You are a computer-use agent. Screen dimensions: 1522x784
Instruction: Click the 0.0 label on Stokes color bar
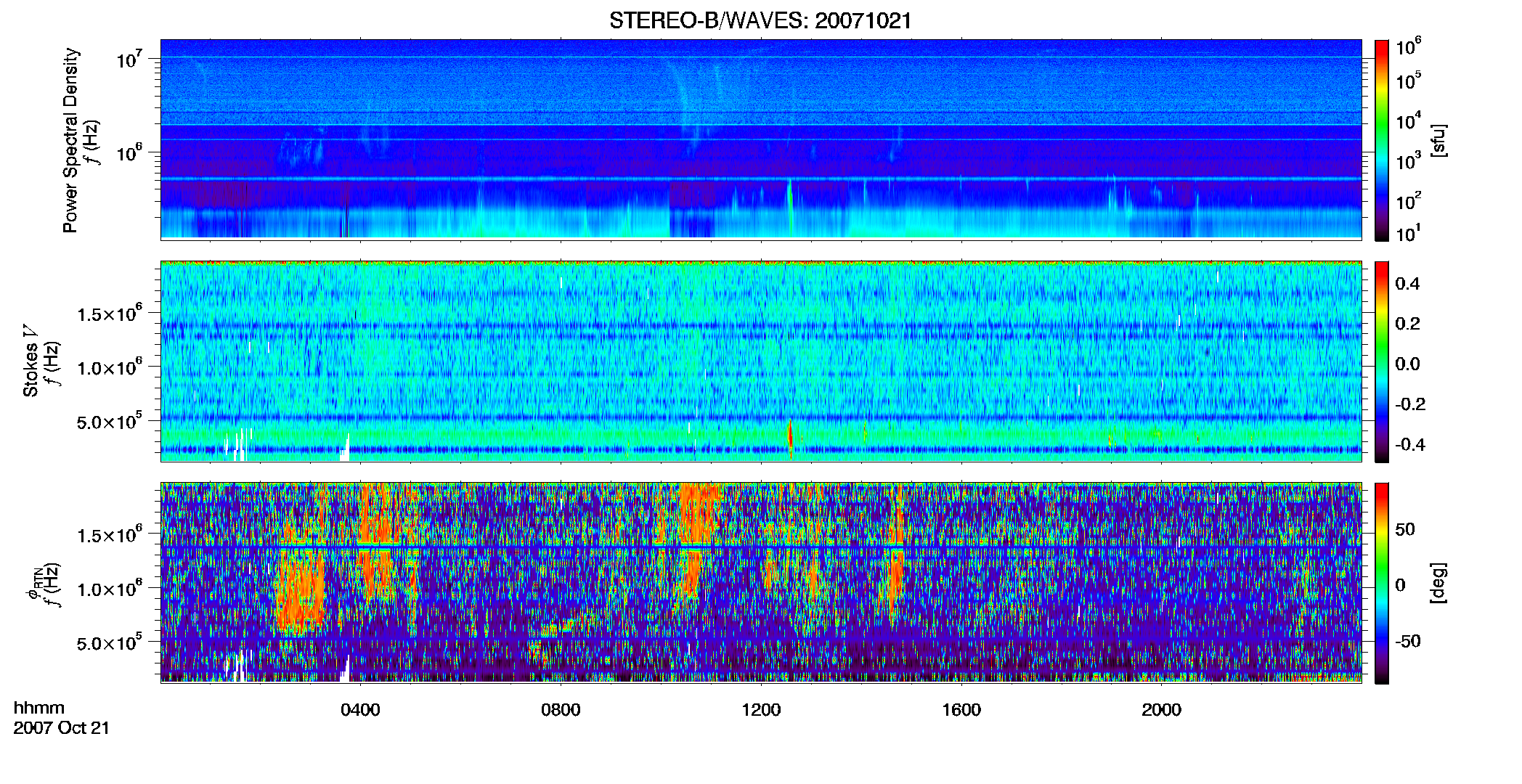click(x=1407, y=364)
